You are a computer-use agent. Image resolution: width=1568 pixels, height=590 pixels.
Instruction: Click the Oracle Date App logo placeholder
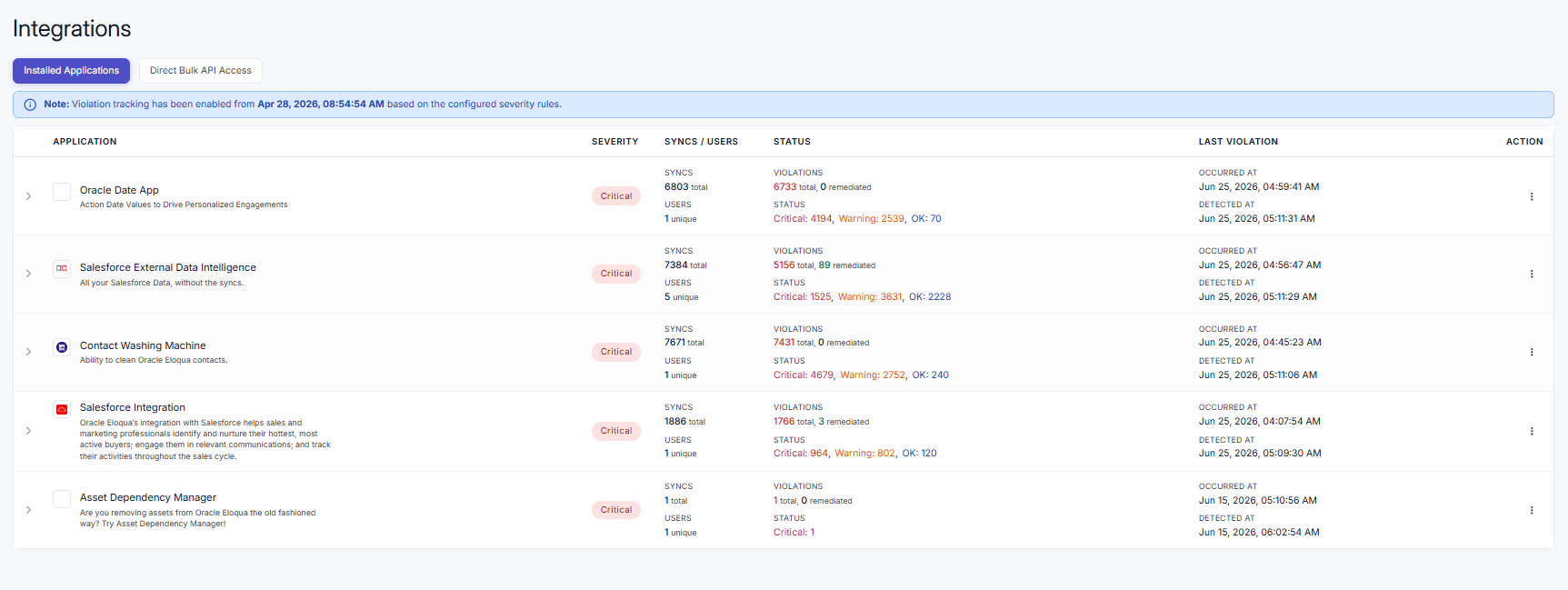(62, 192)
